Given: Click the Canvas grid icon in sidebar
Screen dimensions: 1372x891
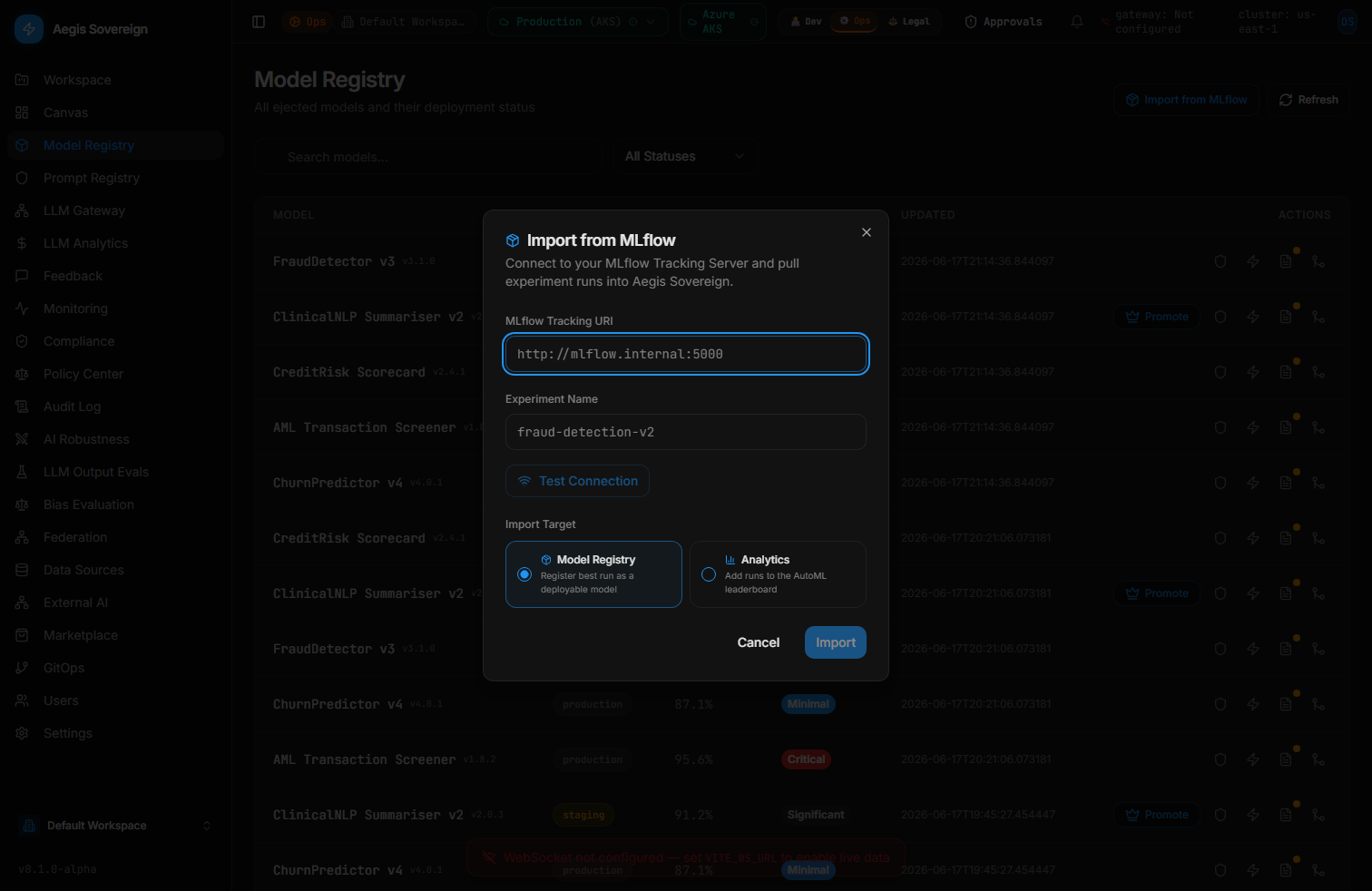Looking at the screenshot, I should pyautogui.click(x=22, y=113).
